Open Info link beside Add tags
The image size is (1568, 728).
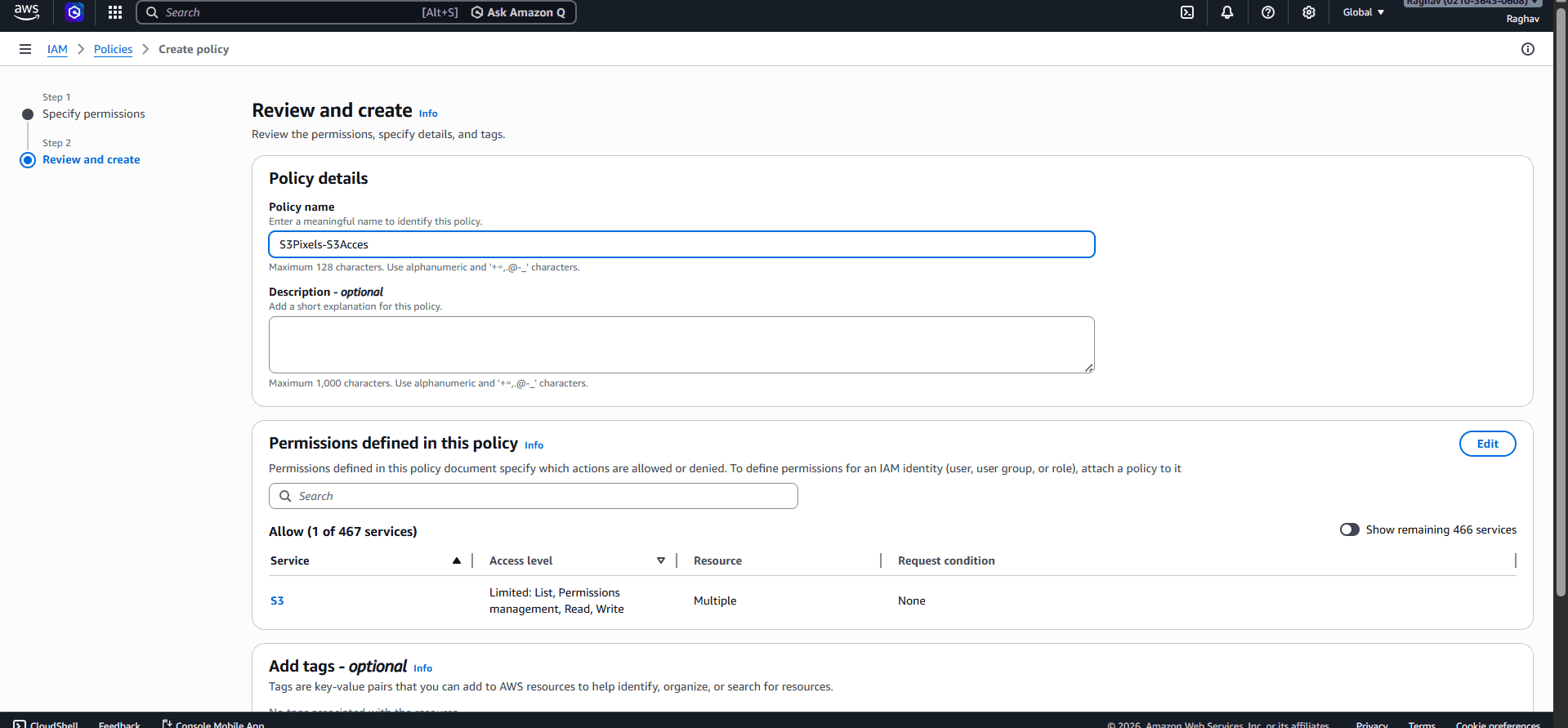pos(422,668)
